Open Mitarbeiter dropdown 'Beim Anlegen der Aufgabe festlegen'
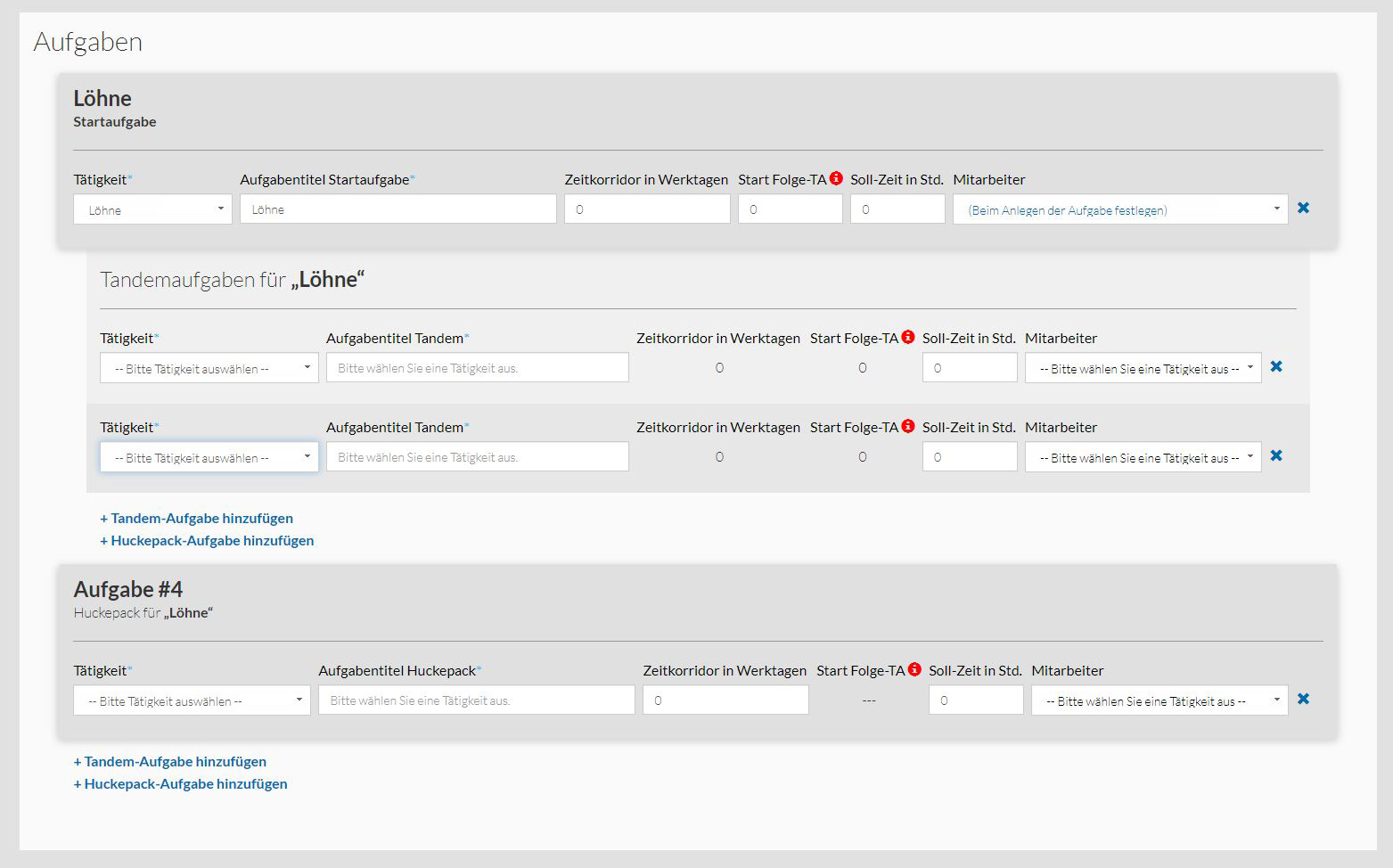 pos(1120,209)
